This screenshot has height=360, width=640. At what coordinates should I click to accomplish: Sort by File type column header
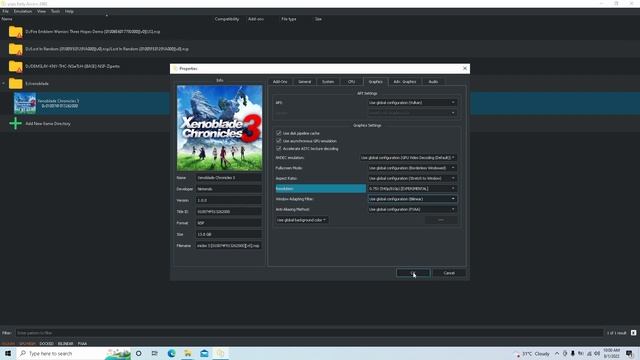point(289,19)
